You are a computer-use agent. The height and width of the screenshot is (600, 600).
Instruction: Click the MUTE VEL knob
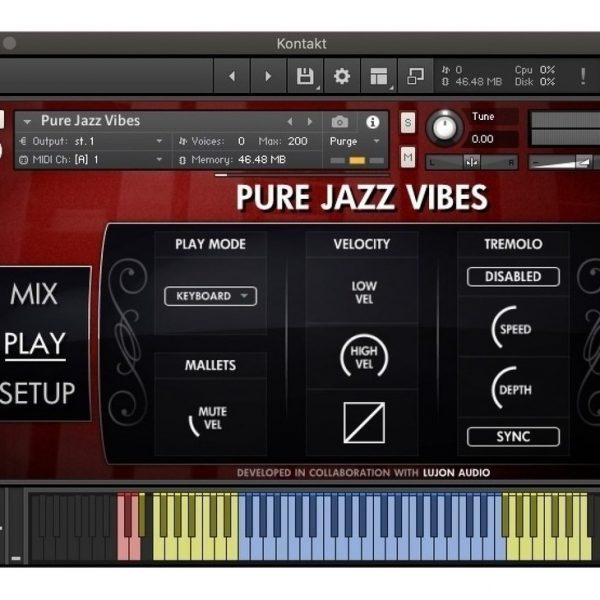(x=209, y=419)
